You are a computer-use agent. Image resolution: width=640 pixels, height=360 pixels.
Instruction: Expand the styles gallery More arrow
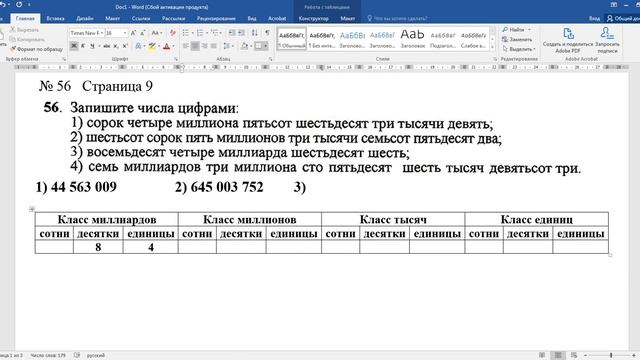pos(493,47)
